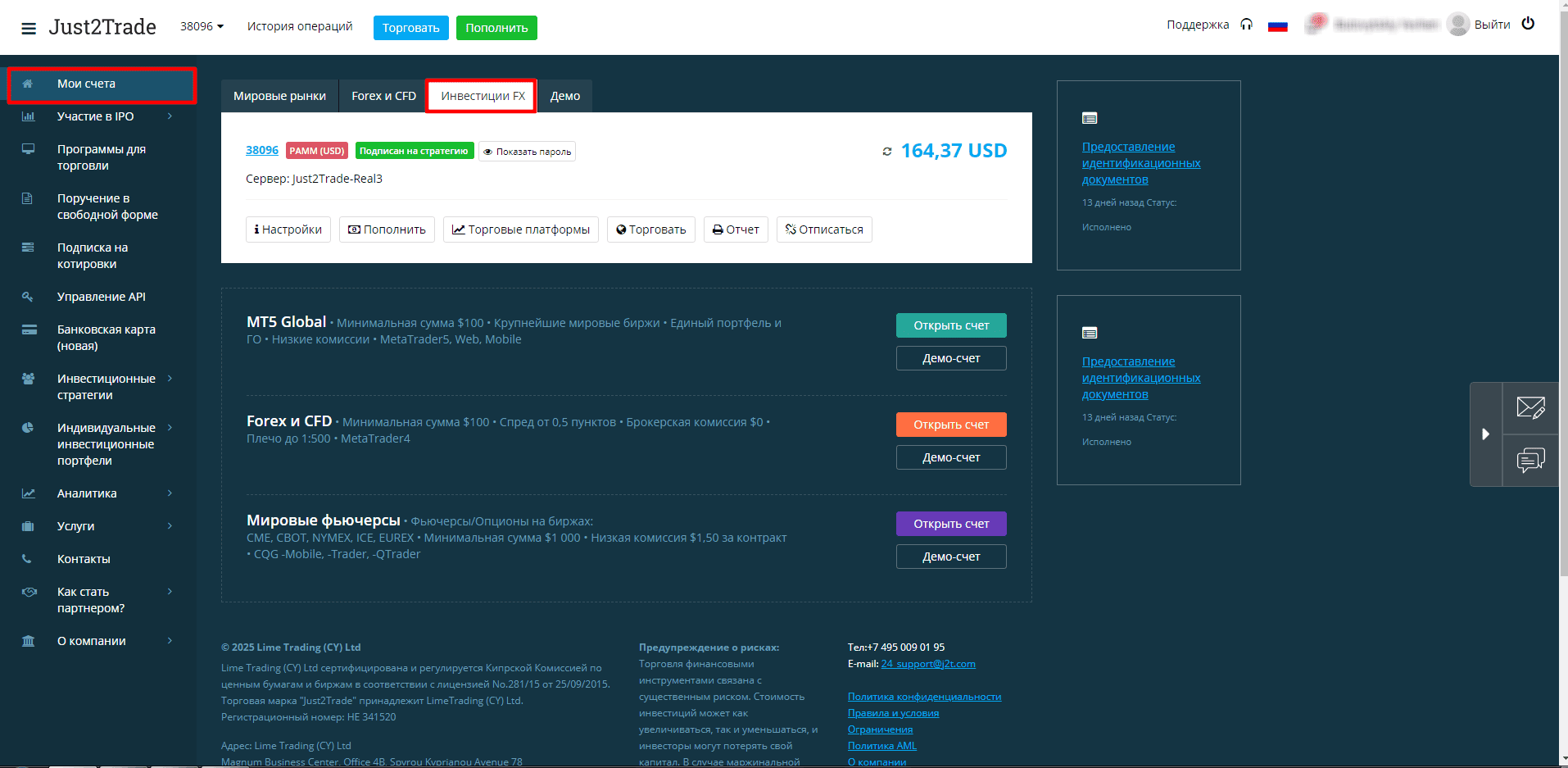Viewport: 1568px width, 768px height.
Task: Expand the Участие в IPO chevron
Action: click(170, 116)
